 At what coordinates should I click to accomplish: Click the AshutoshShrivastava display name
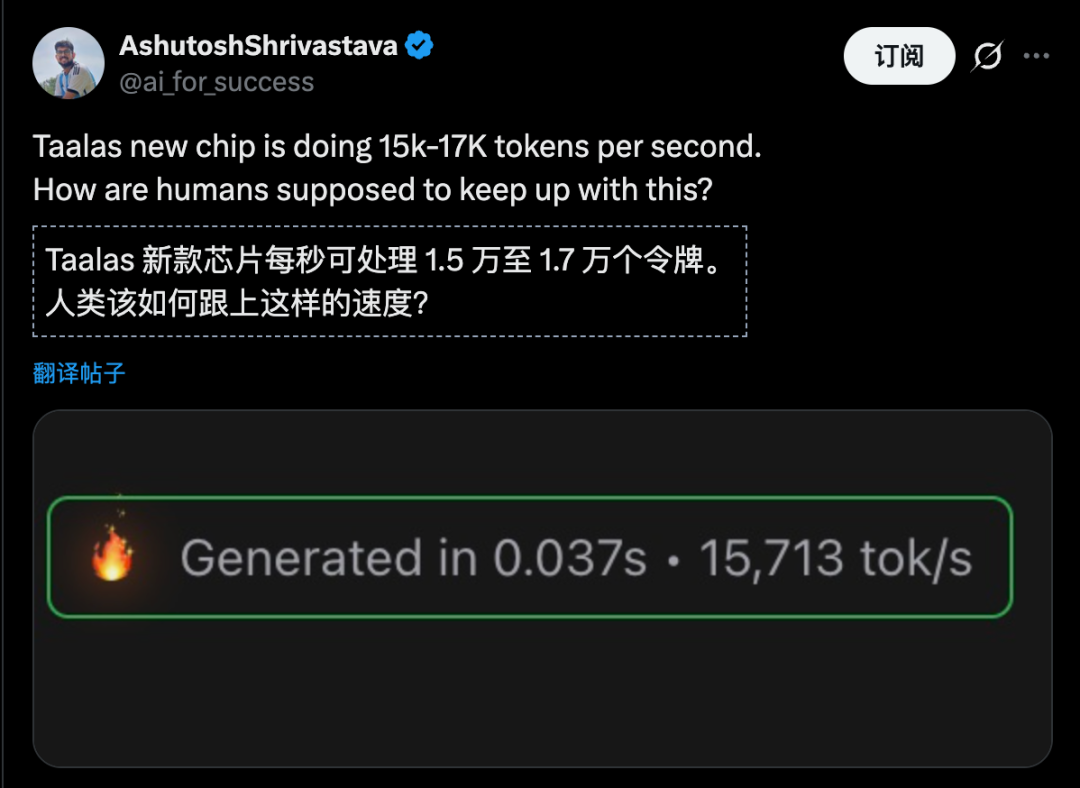click(x=258, y=45)
